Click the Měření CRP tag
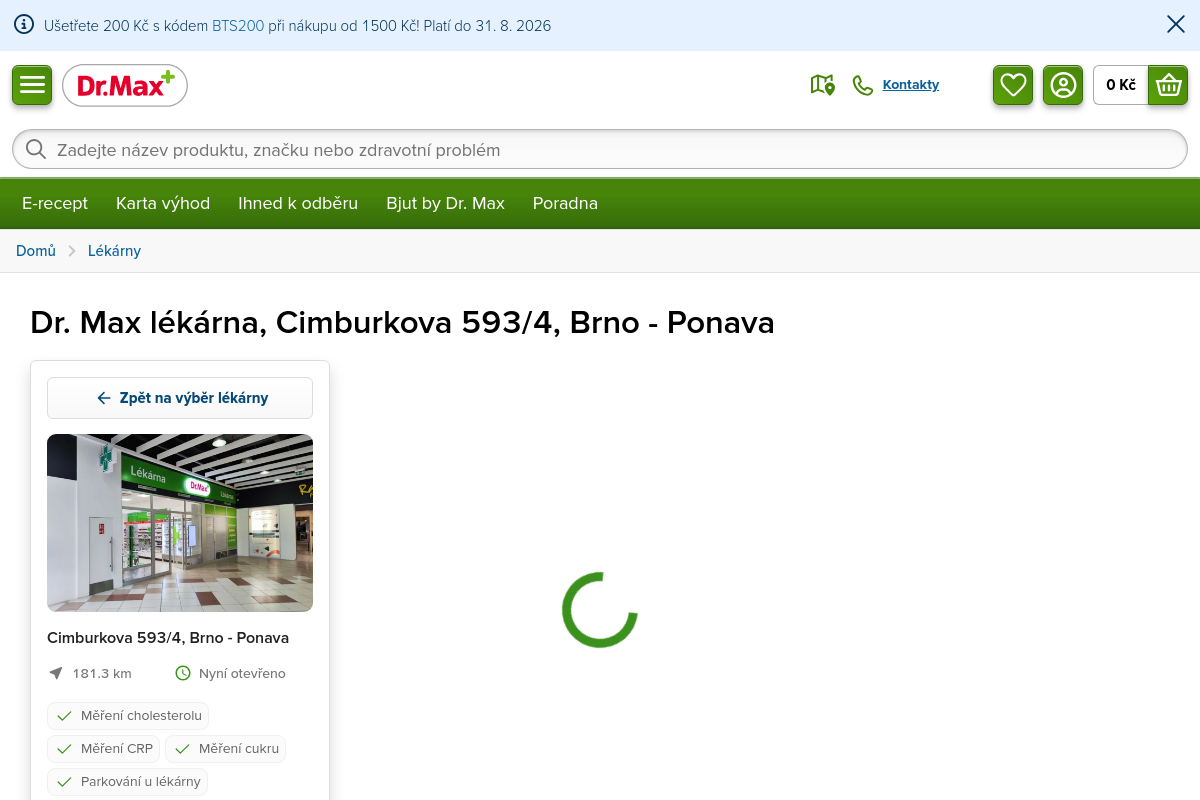The width and height of the screenshot is (1200, 800). click(x=104, y=749)
